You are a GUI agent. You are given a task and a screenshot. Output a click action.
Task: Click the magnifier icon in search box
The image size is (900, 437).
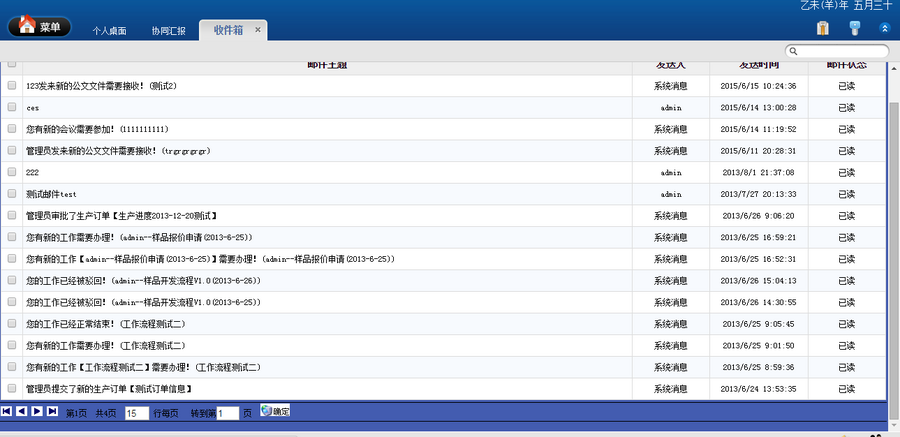pos(794,51)
